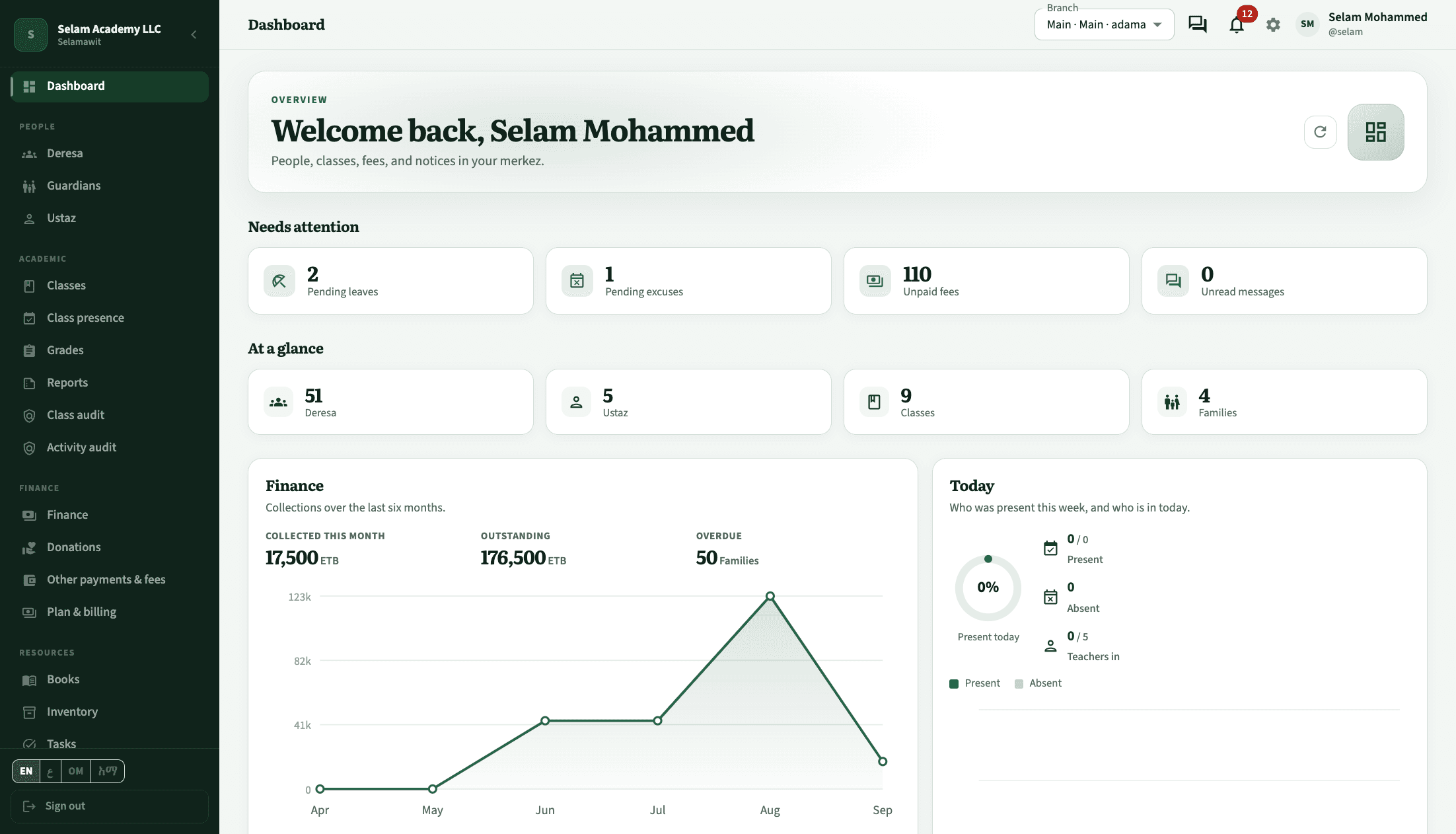Screen dimensions: 1456x834
Task: Open Guardians in the sidebar
Action: coord(110,186)
